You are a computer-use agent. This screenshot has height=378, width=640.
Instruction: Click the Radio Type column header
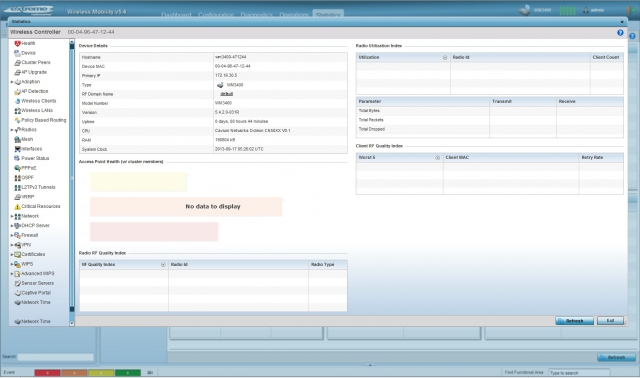click(x=328, y=265)
